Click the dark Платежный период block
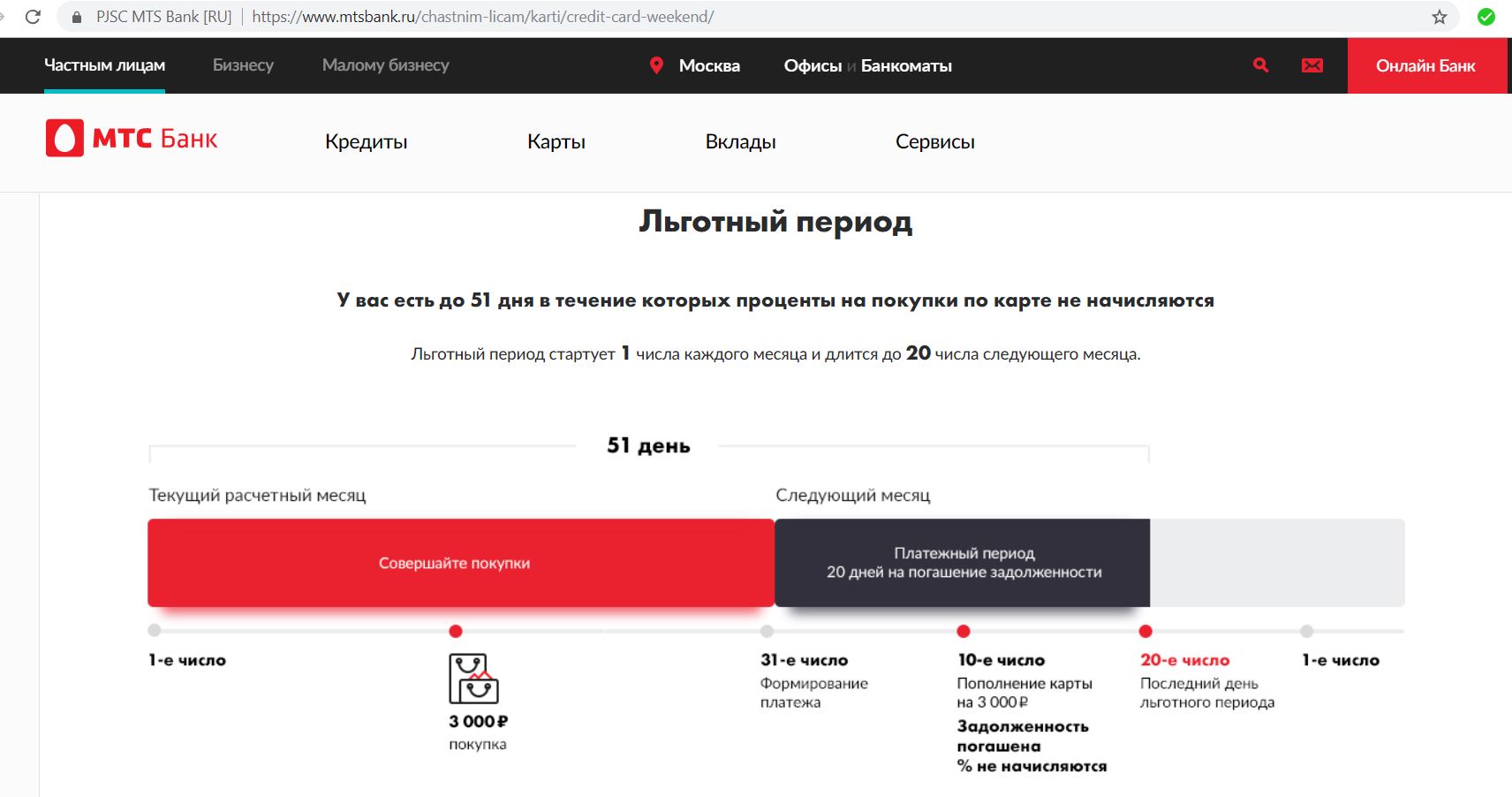Viewport: 1512px width, 797px height. 963,563
